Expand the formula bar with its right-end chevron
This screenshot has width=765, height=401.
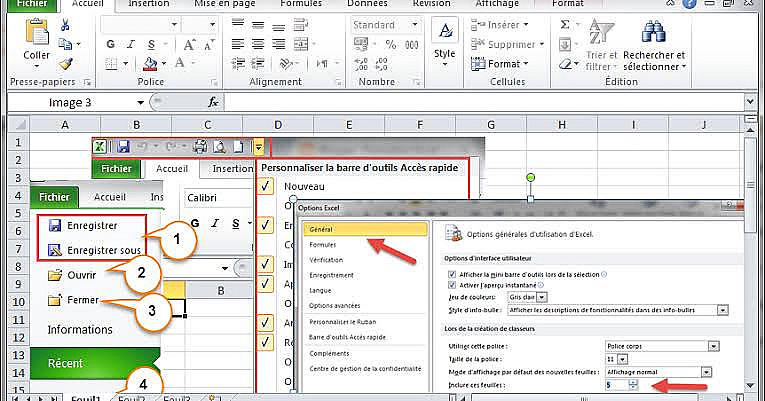tap(750, 102)
